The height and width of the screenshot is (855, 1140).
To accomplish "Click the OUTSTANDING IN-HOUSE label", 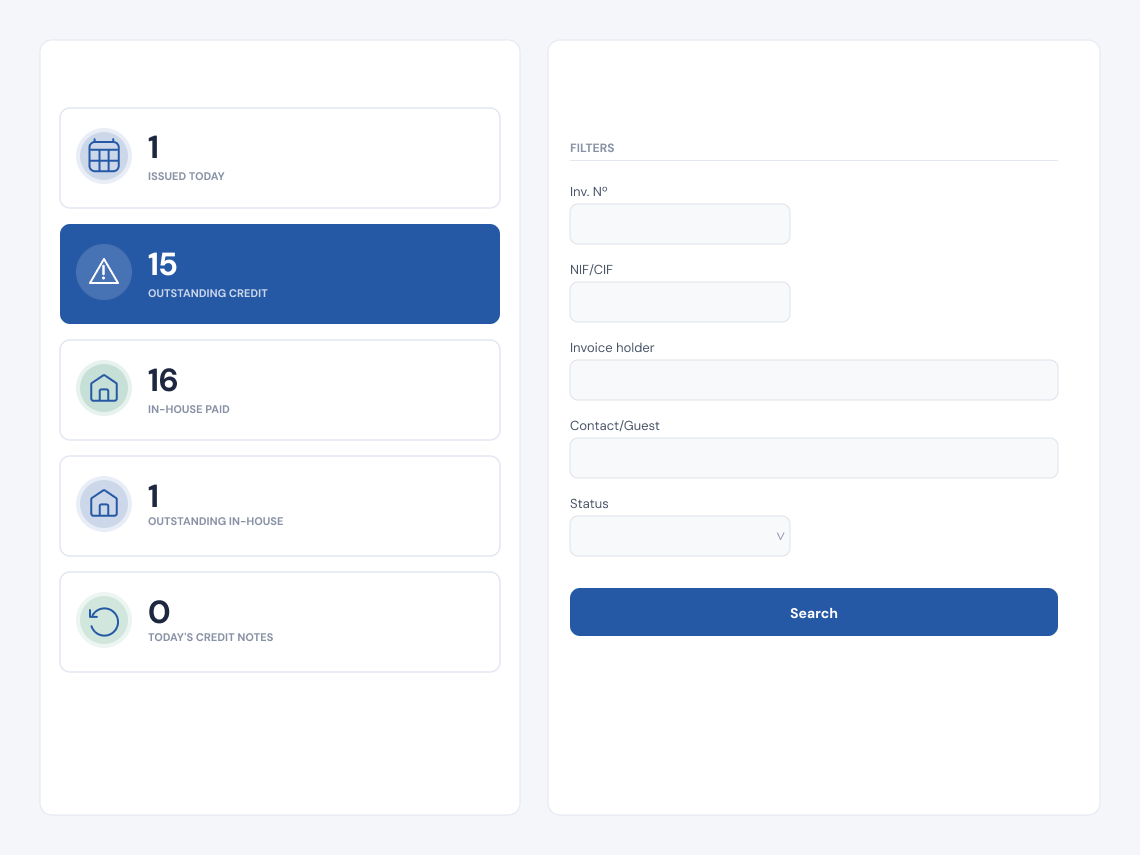I will point(216,521).
